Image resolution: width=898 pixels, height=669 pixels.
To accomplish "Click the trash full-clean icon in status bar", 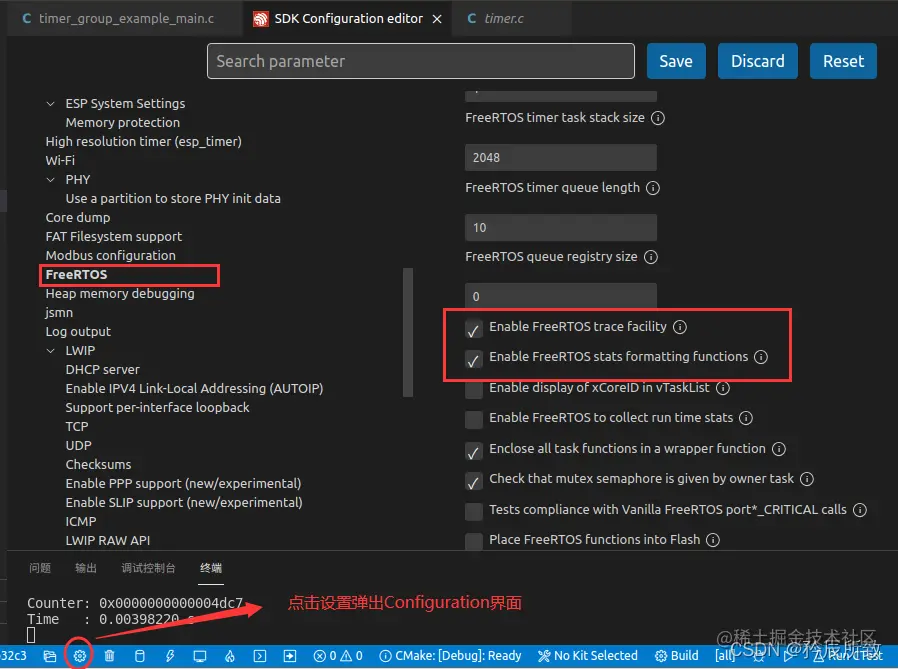I will (x=109, y=655).
